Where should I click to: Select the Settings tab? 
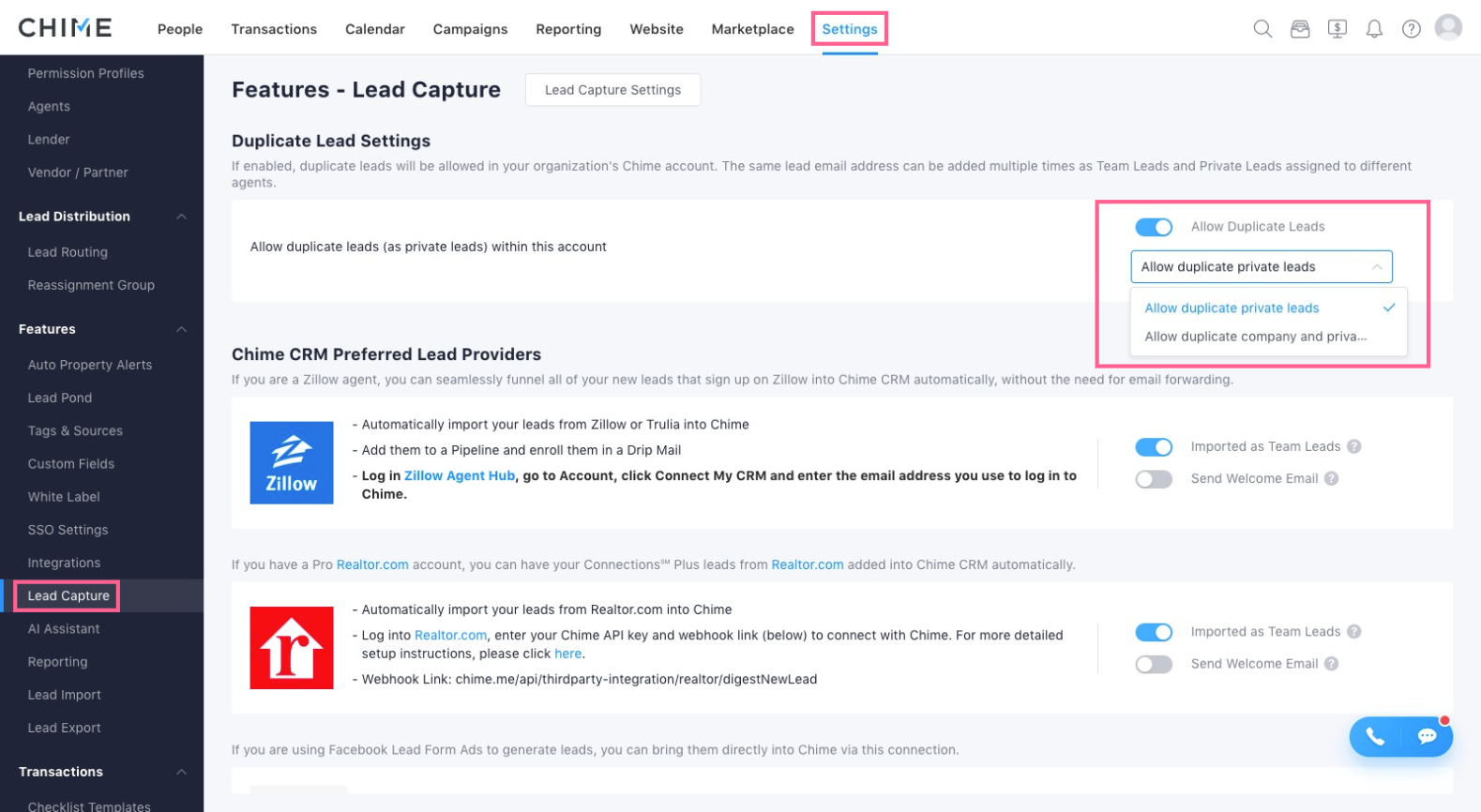tap(850, 29)
